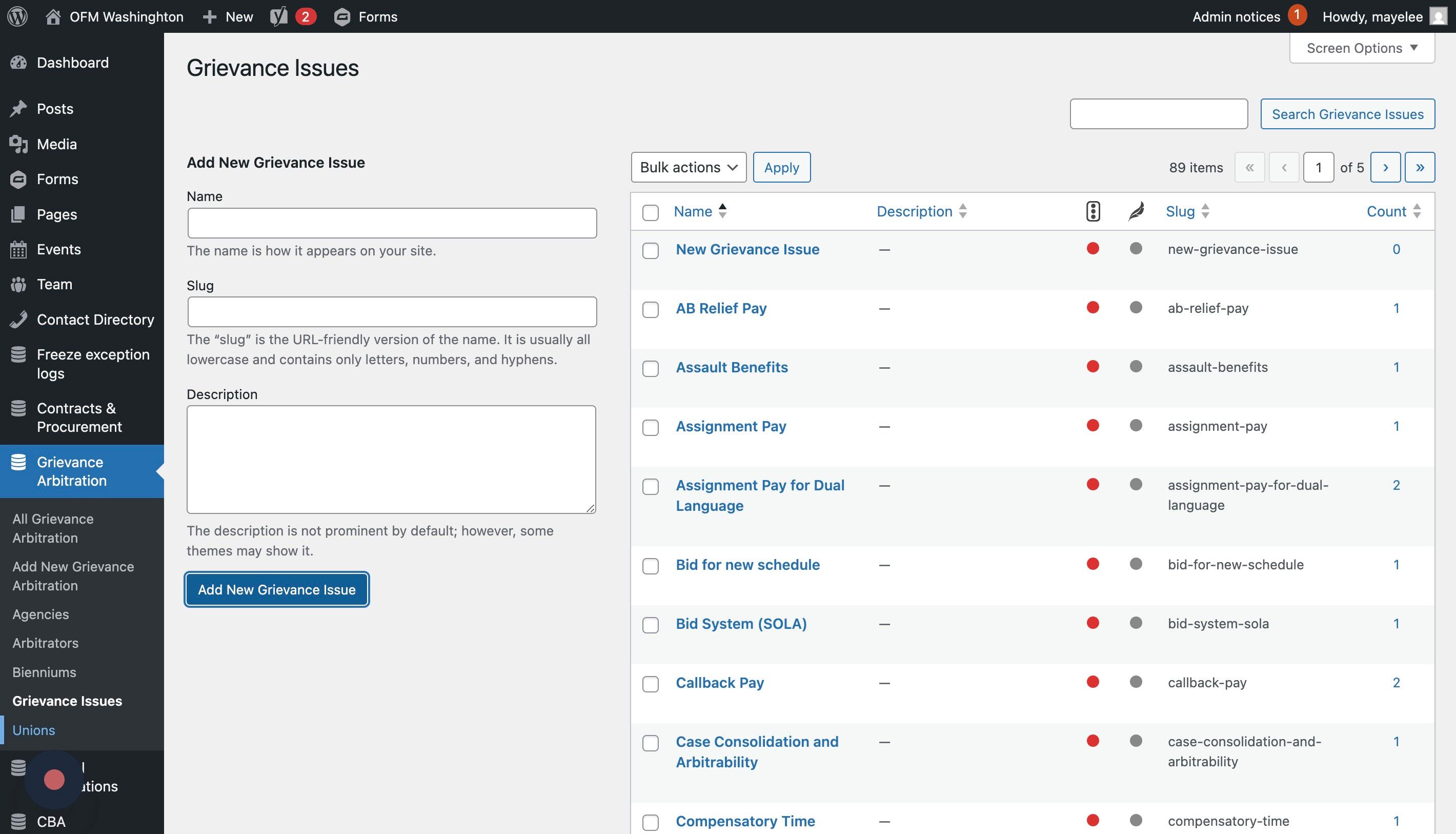Viewport: 1456px width, 834px height.
Task: Open the Bulk actions dropdown
Action: pyautogui.click(x=688, y=167)
